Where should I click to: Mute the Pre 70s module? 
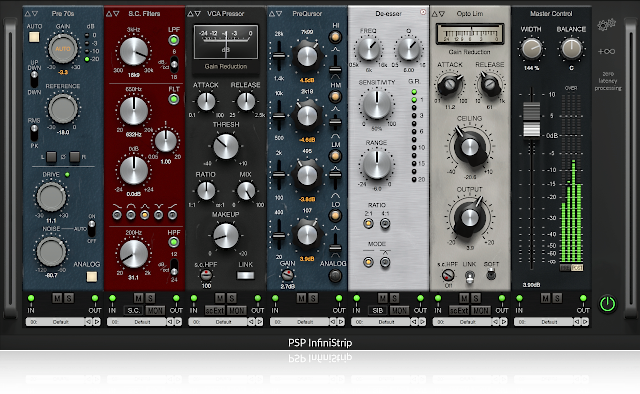click(57, 298)
